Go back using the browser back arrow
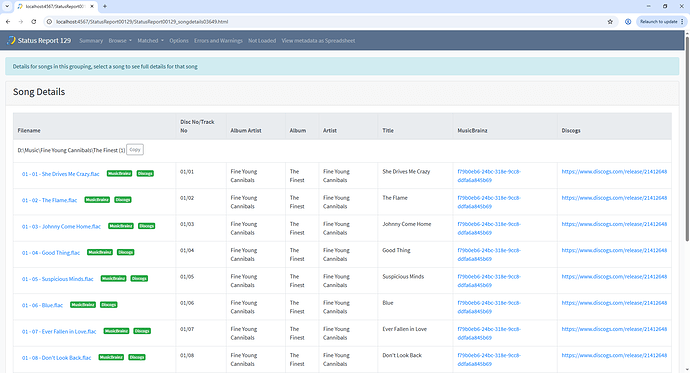This screenshot has width=690, height=373. [x=8, y=22]
